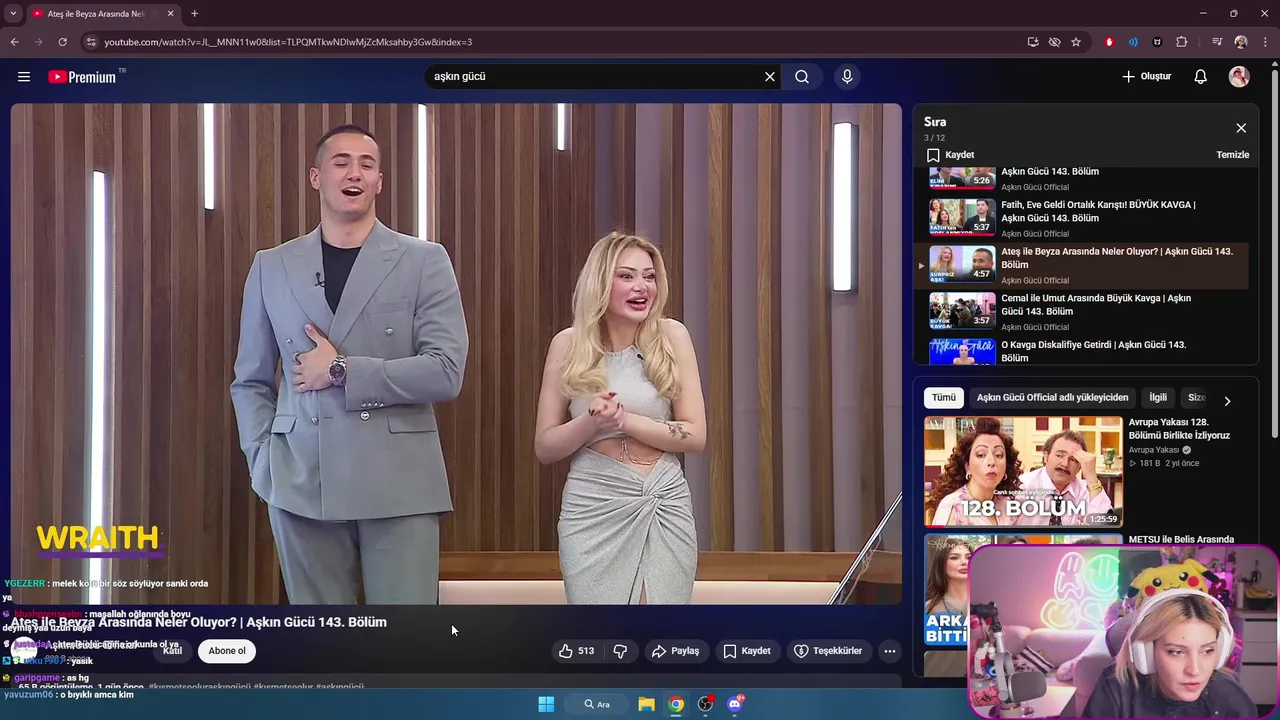View site information icon in address bar
Screen dimensions: 1280x720
point(91,42)
